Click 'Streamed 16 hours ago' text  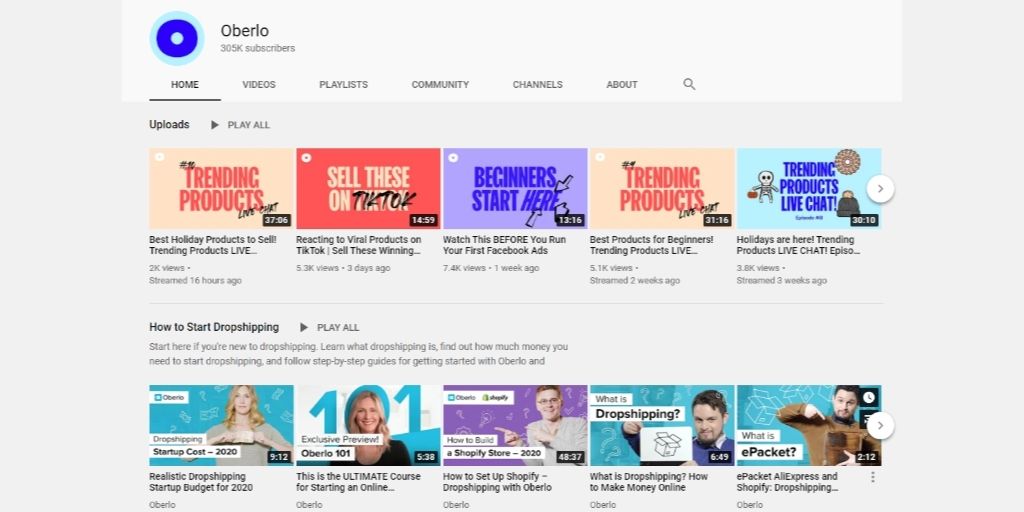[195, 280]
